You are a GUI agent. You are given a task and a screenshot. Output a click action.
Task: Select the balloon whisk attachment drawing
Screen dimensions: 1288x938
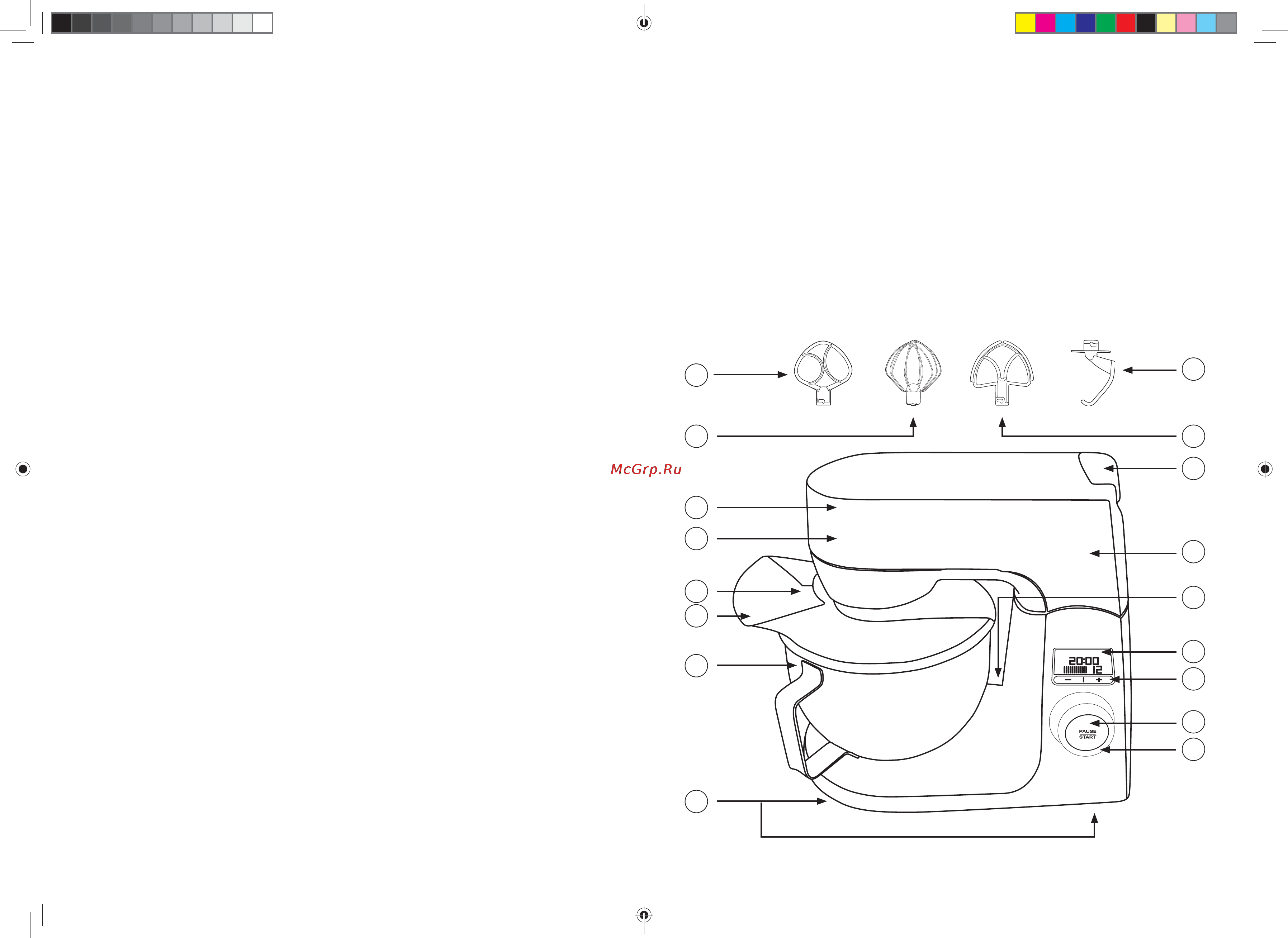point(913,372)
